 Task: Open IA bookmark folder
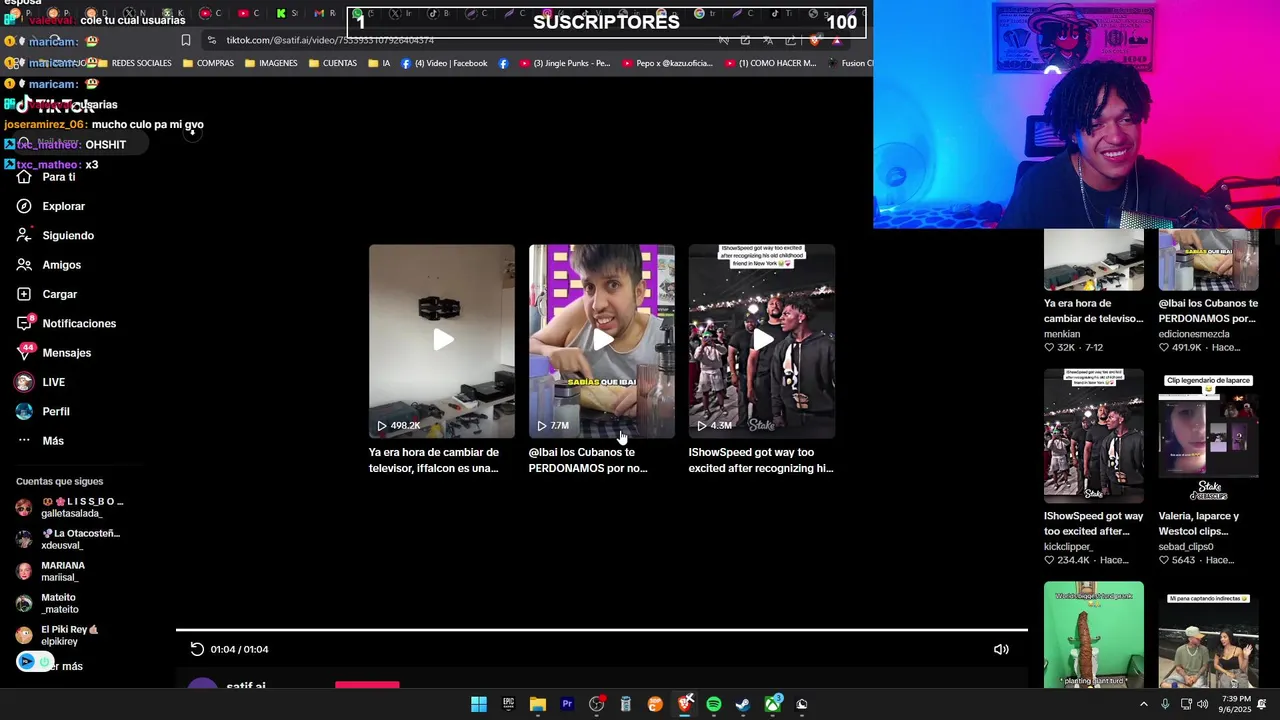point(379,63)
